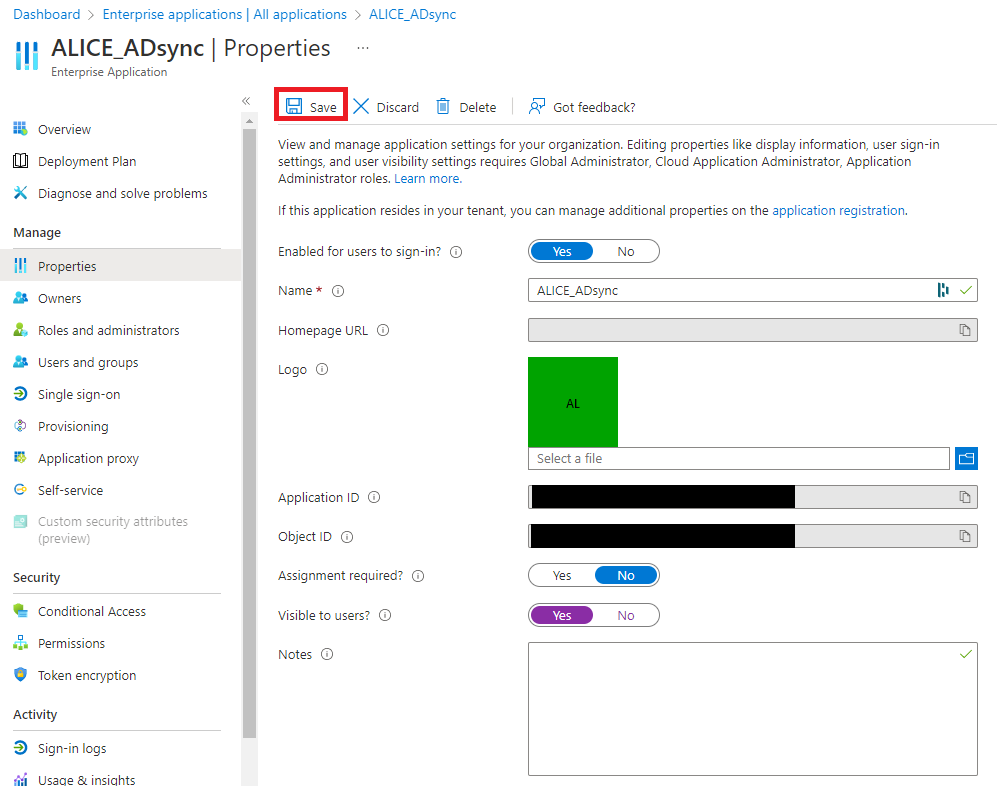Click the Single sign-on arrow icon
997x786 pixels.
point(20,394)
